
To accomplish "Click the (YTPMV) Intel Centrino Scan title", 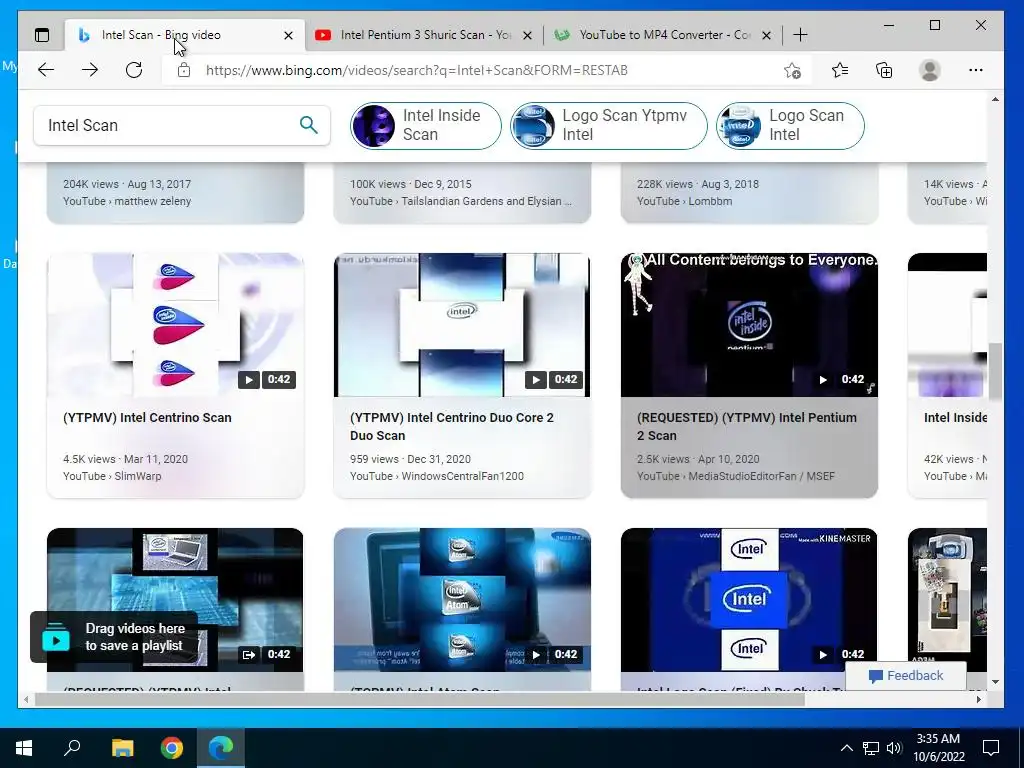I will 147,417.
